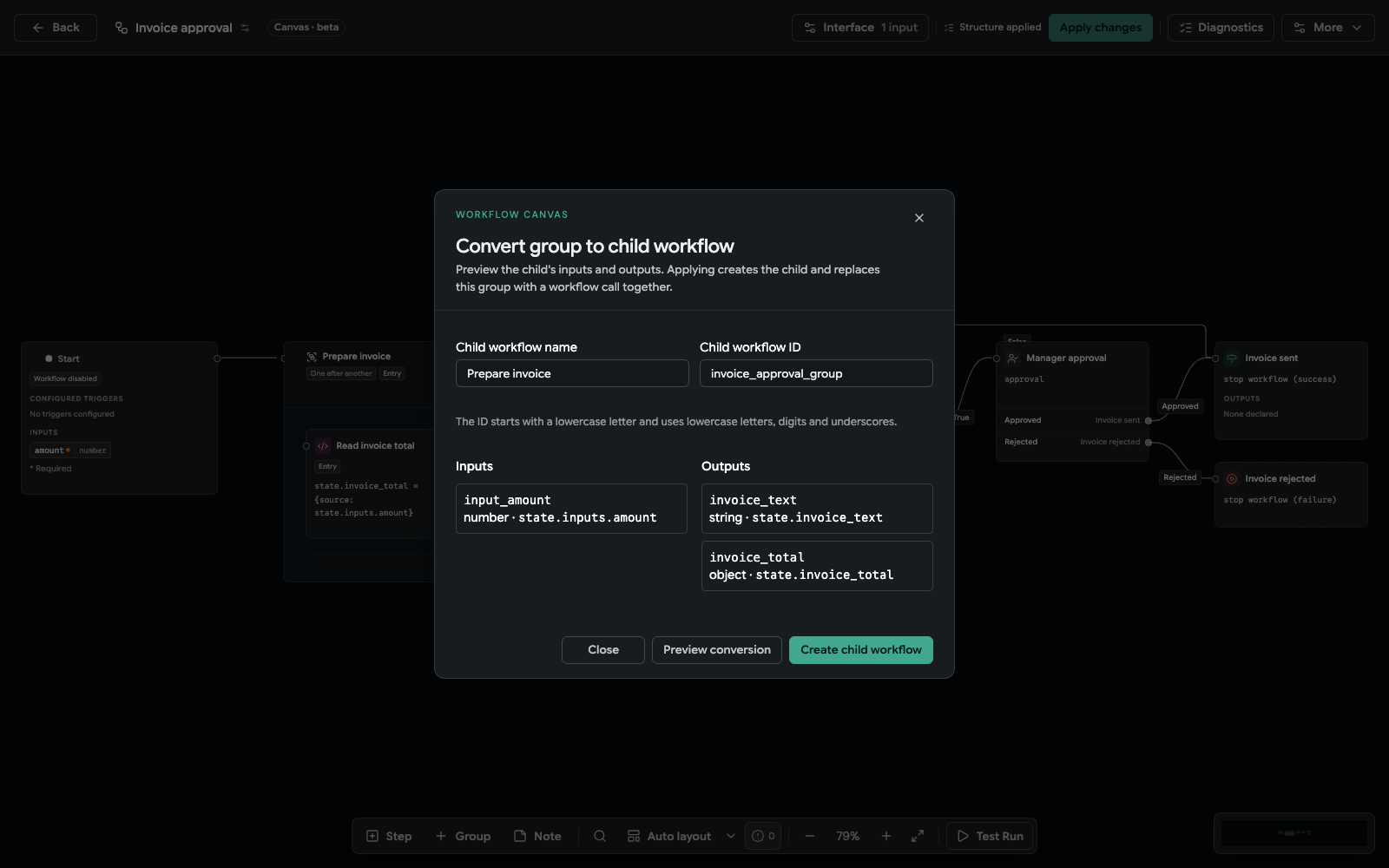Edit the Child workflow name field
Viewport: 1389px width, 868px height.
coord(572,373)
